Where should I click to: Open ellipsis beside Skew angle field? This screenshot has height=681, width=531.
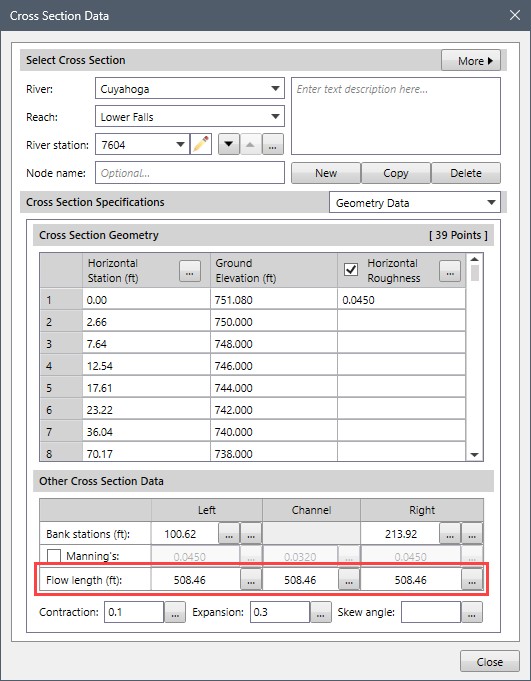(x=472, y=612)
